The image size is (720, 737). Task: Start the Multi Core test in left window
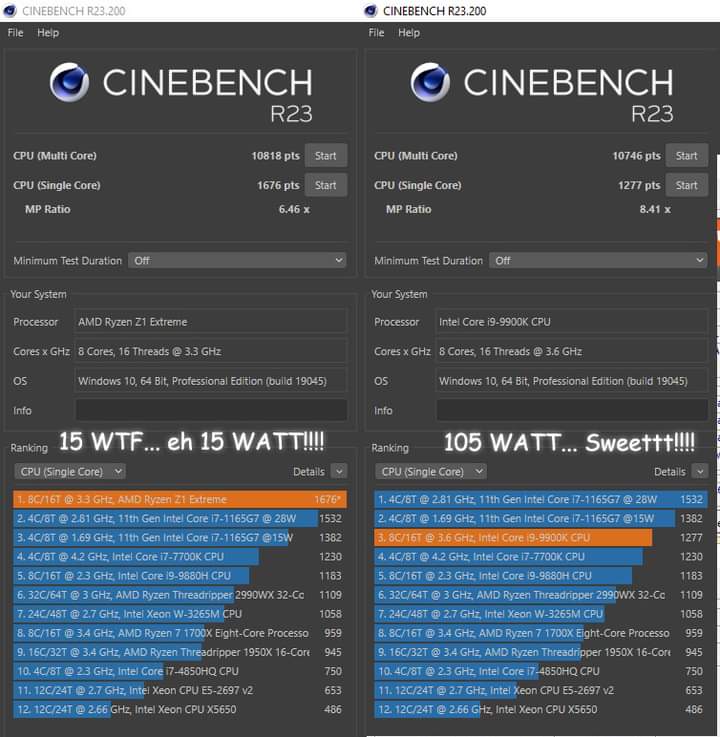[x=326, y=156]
